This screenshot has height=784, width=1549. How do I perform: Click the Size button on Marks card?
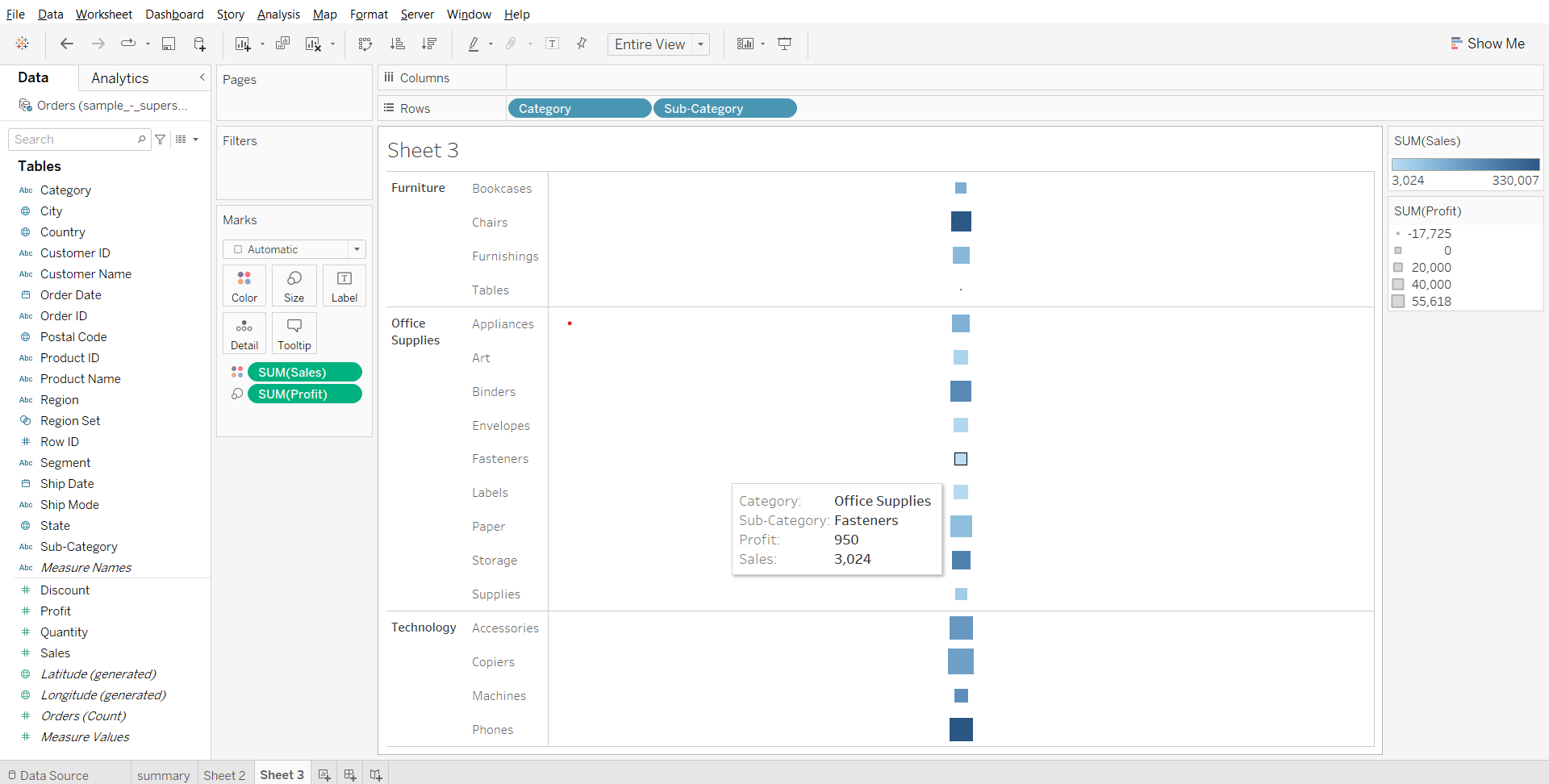pos(294,286)
